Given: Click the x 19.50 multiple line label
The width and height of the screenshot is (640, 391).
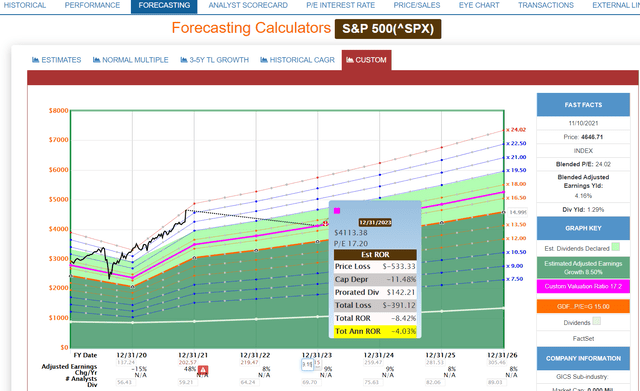Looking at the screenshot, I should pos(516,170).
